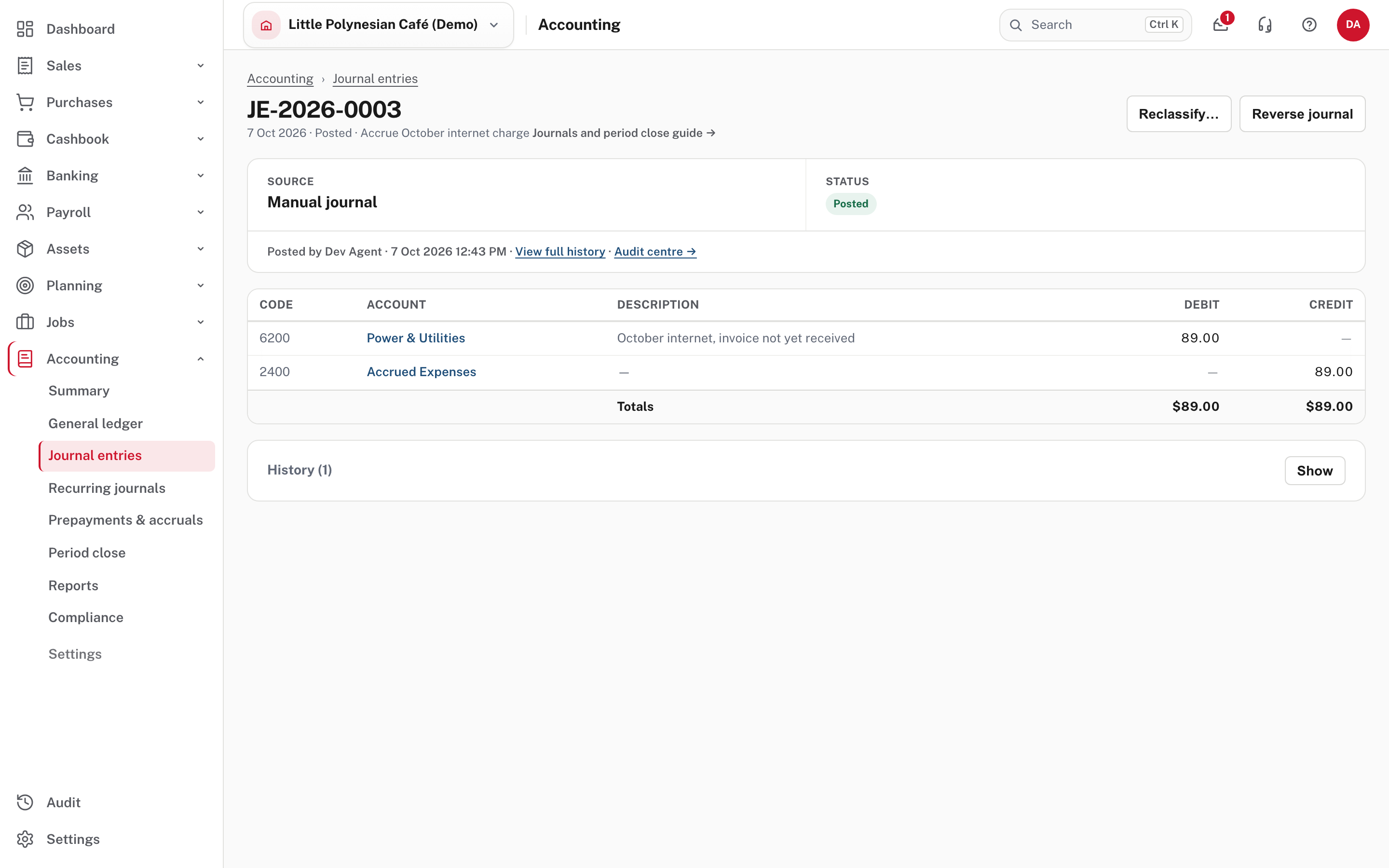
Task: Expand the Purchases menu chevron
Action: pos(201,102)
